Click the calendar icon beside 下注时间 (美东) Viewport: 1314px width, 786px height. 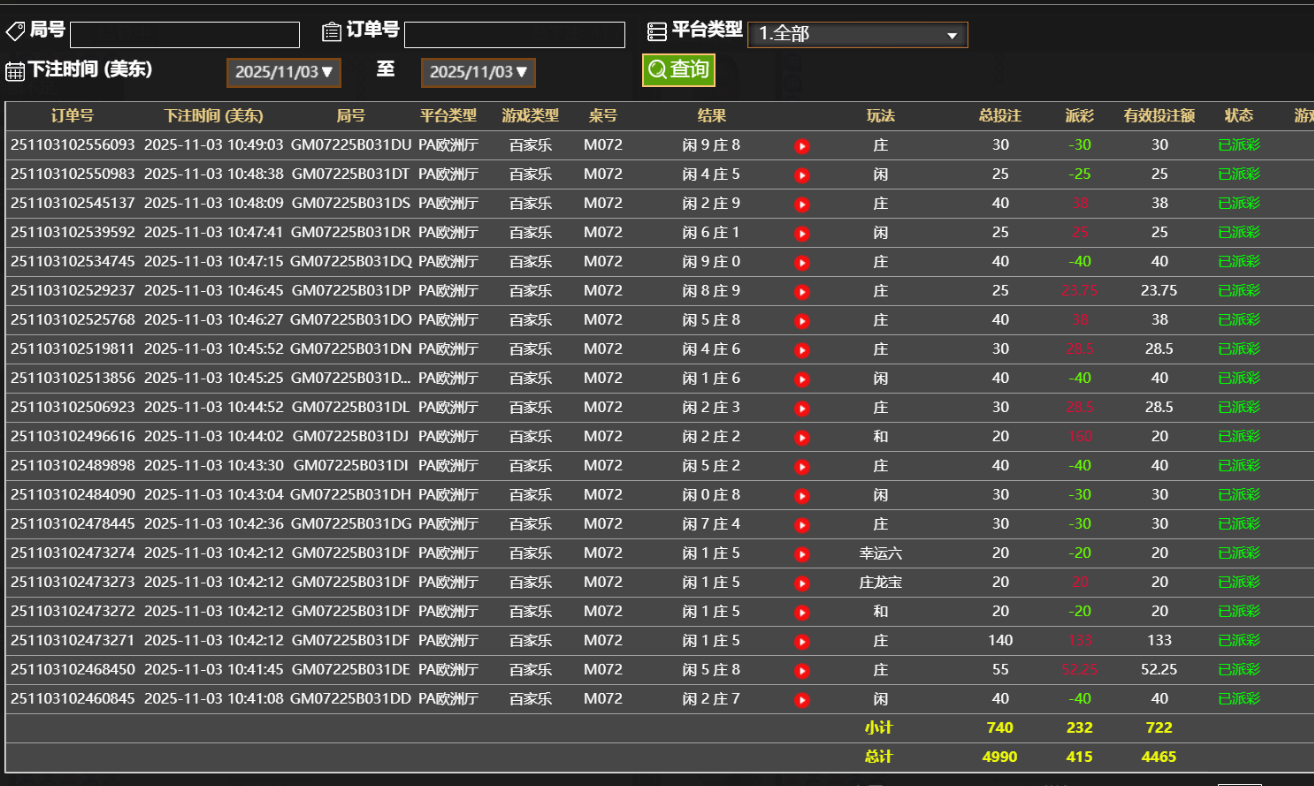click(14, 70)
